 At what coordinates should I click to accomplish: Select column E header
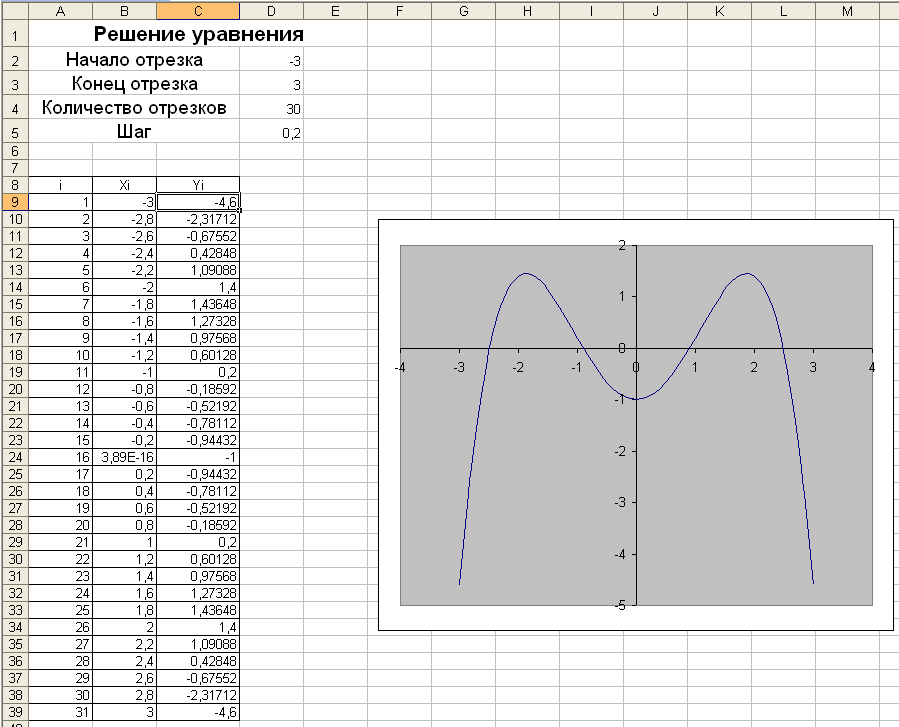335,11
